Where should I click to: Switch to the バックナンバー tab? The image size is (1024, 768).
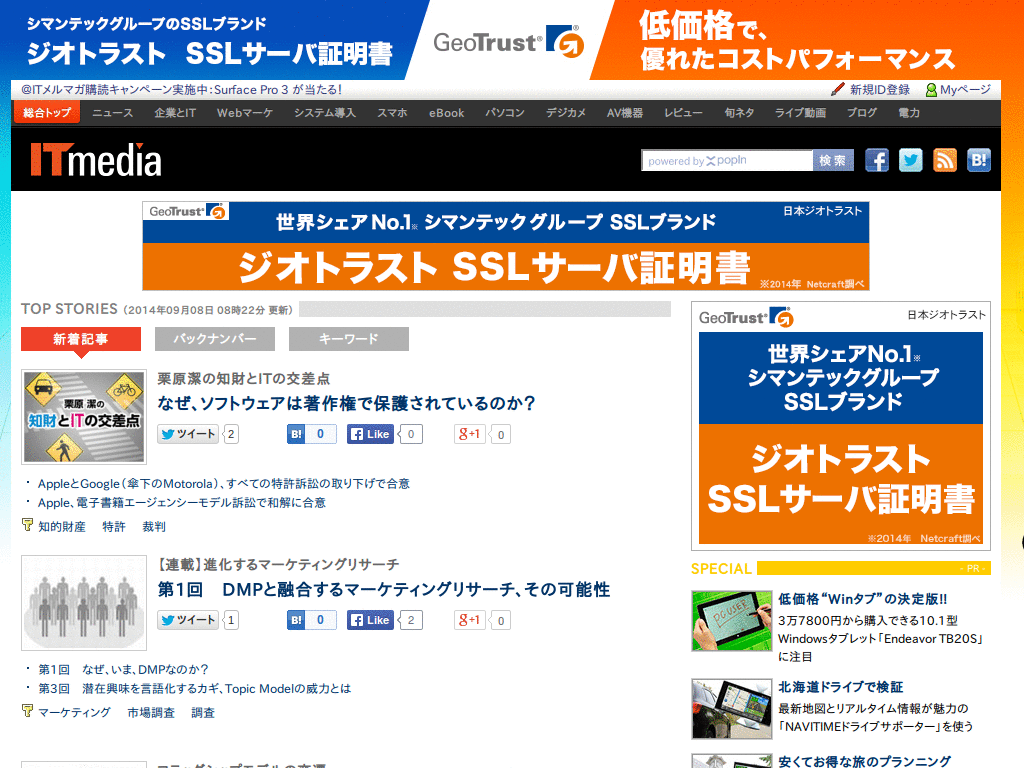click(x=214, y=339)
